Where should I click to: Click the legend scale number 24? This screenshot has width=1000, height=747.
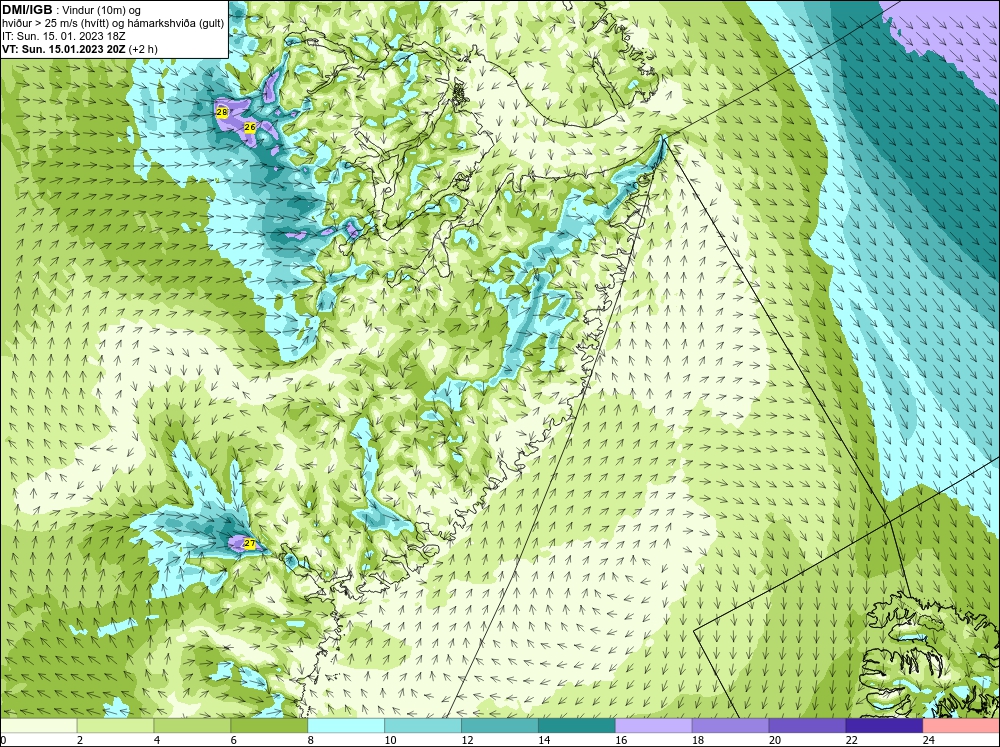(929, 740)
